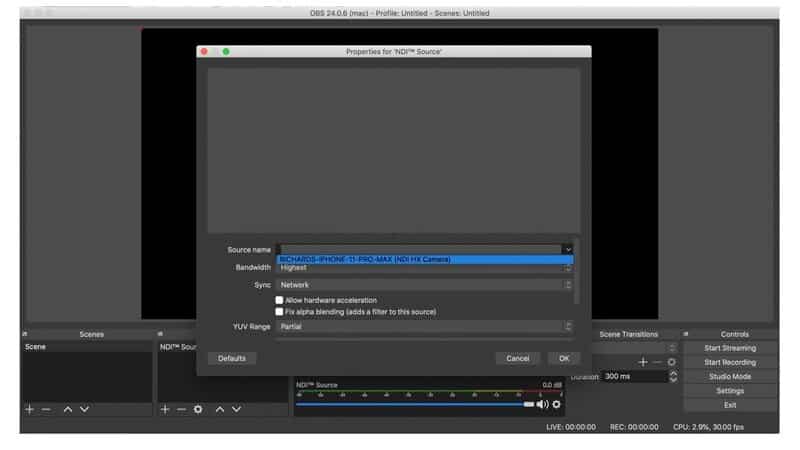Click REC 00:00:00 status text

(634, 427)
